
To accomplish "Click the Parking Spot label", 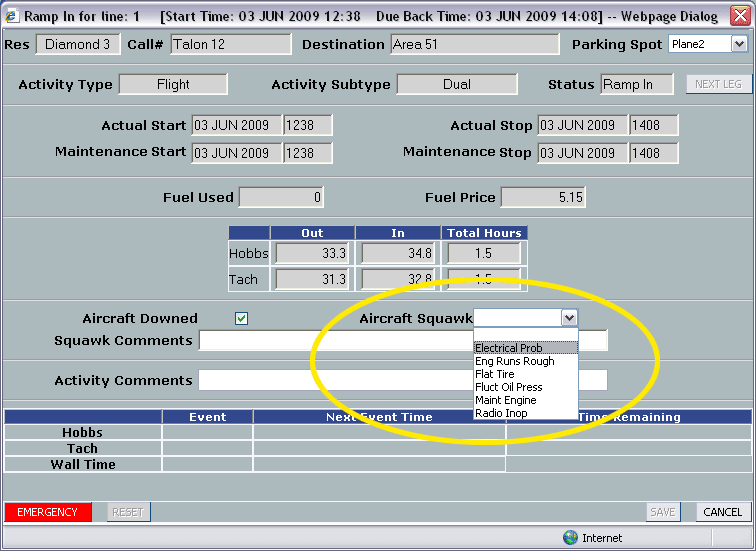I will coord(617,45).
